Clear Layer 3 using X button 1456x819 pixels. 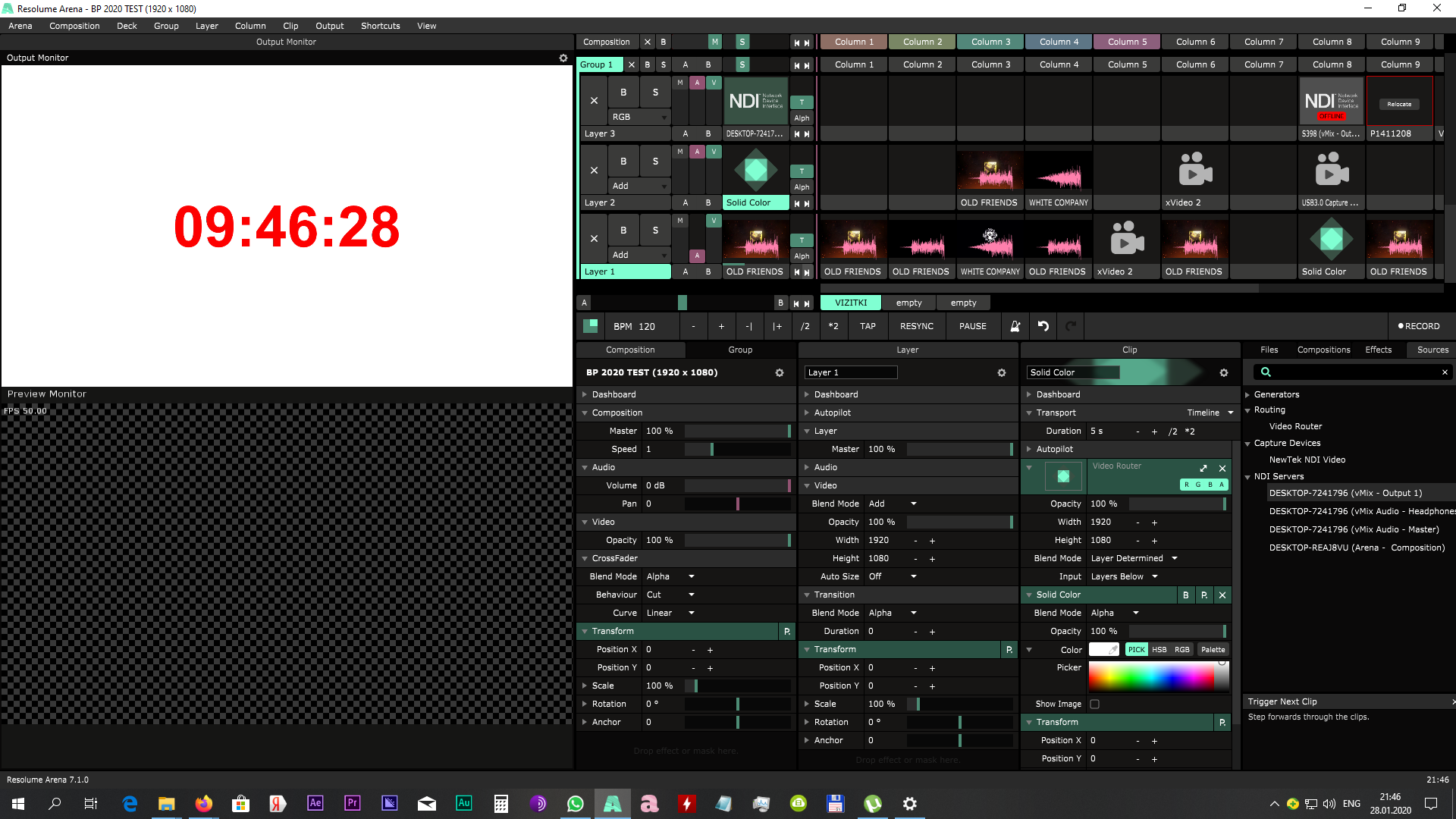[x=594, y=100]
